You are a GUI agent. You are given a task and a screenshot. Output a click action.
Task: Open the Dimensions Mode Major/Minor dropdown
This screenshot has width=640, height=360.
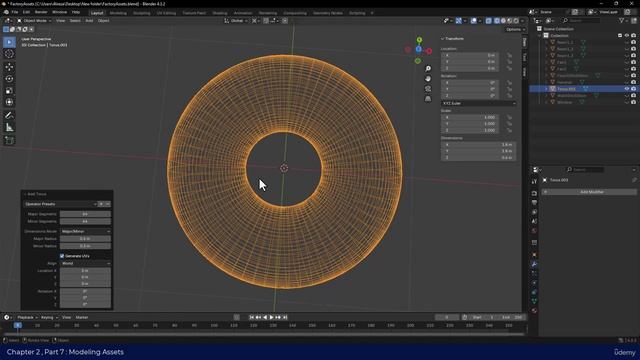click(86, 231)
